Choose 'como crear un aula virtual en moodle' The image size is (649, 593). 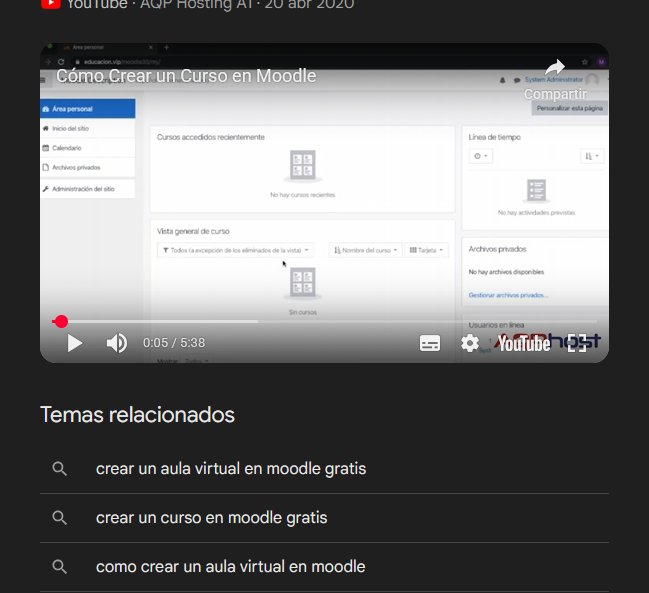[230, 567]
